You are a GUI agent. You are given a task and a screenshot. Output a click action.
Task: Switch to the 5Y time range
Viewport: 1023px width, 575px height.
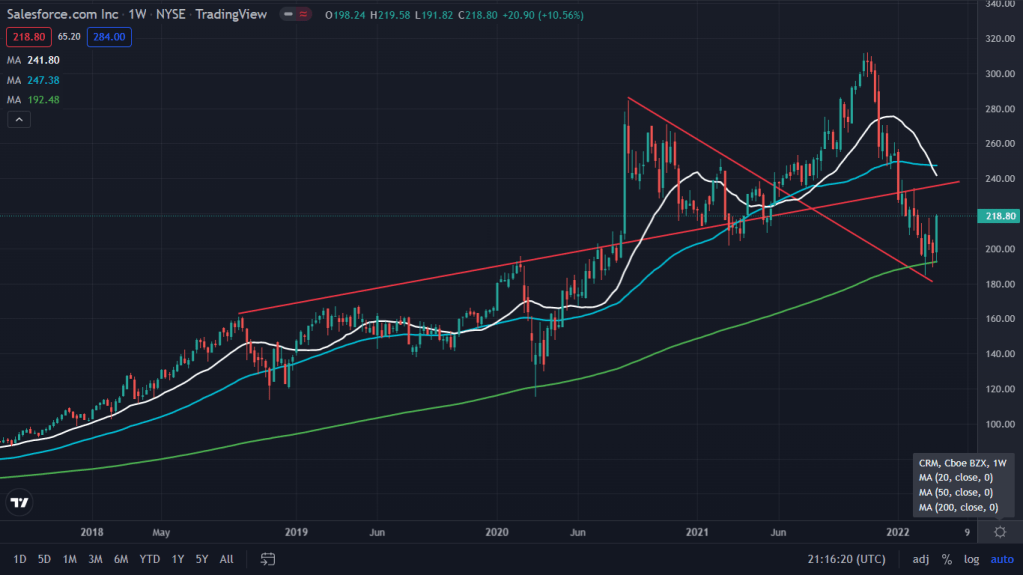(x=202, y=558)
